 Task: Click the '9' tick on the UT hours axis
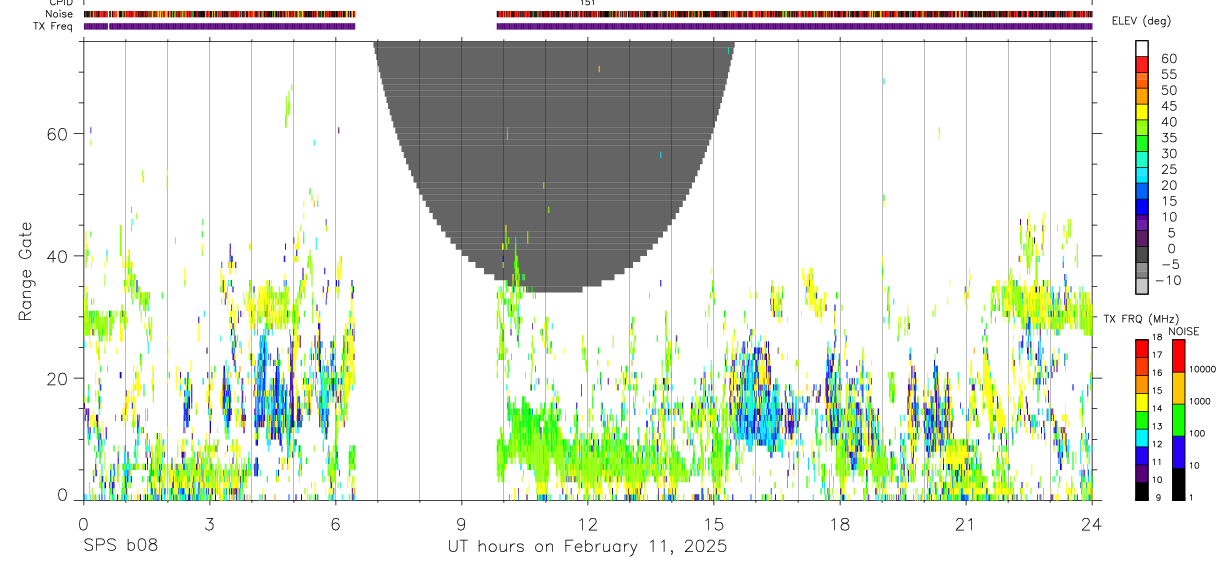461,525
